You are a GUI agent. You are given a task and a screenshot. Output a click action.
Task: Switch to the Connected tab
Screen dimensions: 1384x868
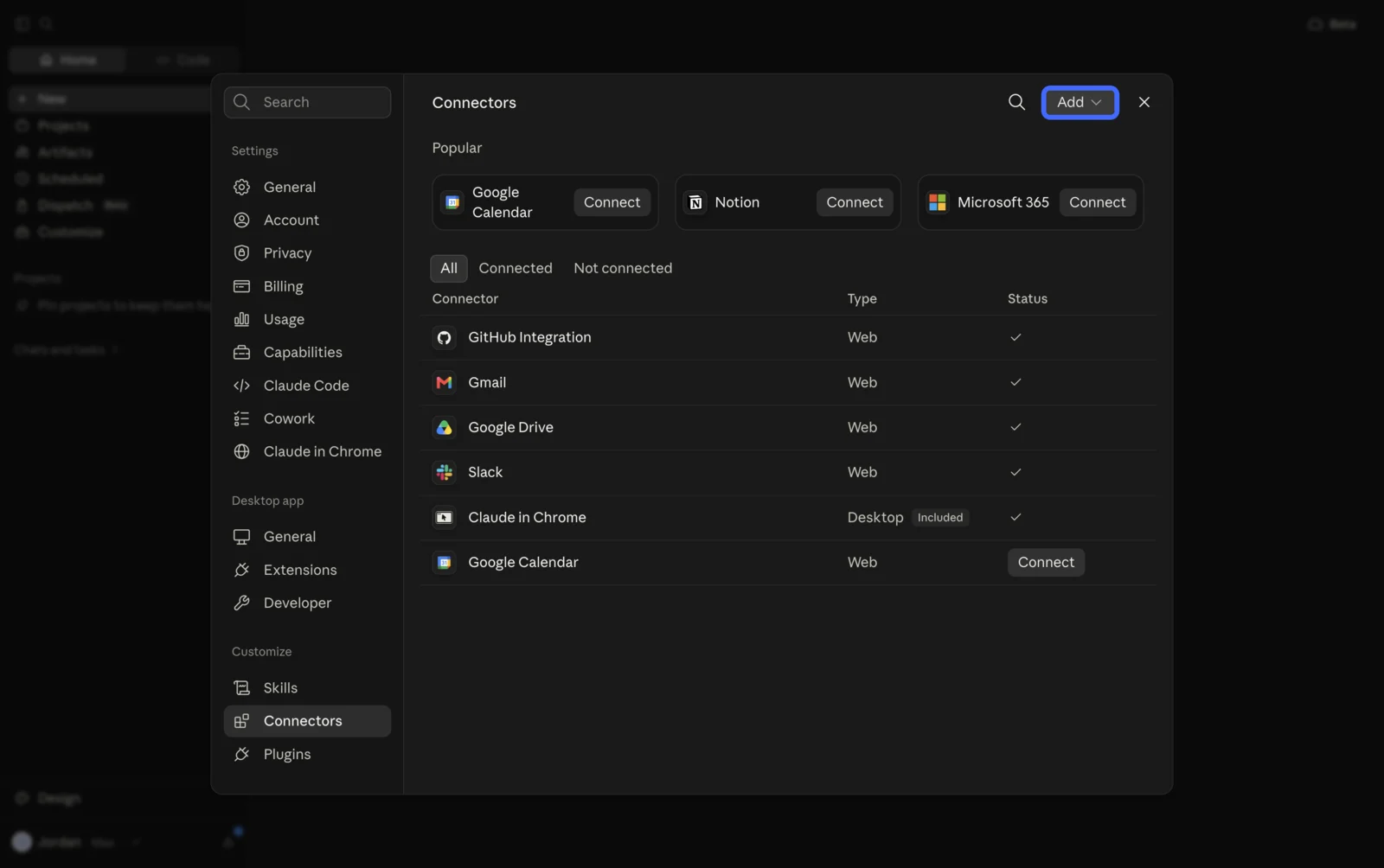516,268
